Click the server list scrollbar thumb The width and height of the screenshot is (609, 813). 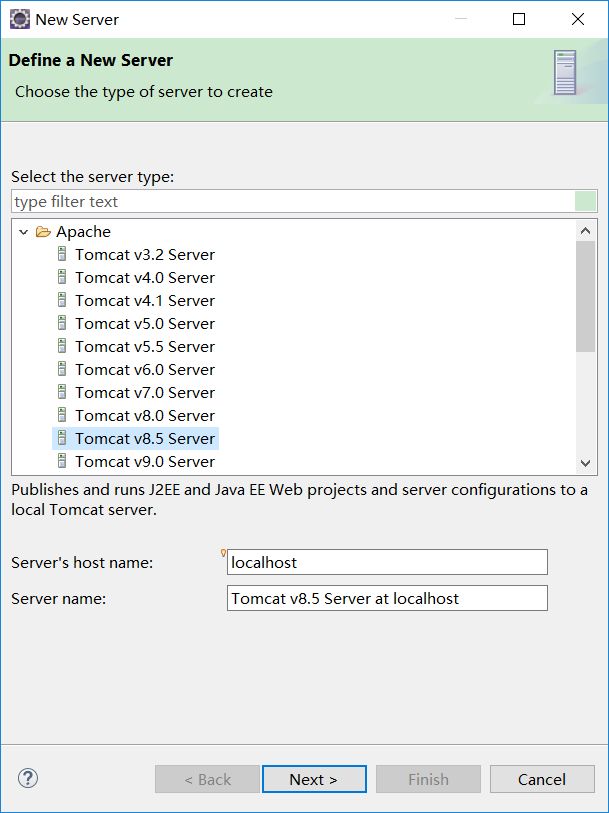[586, 297]
